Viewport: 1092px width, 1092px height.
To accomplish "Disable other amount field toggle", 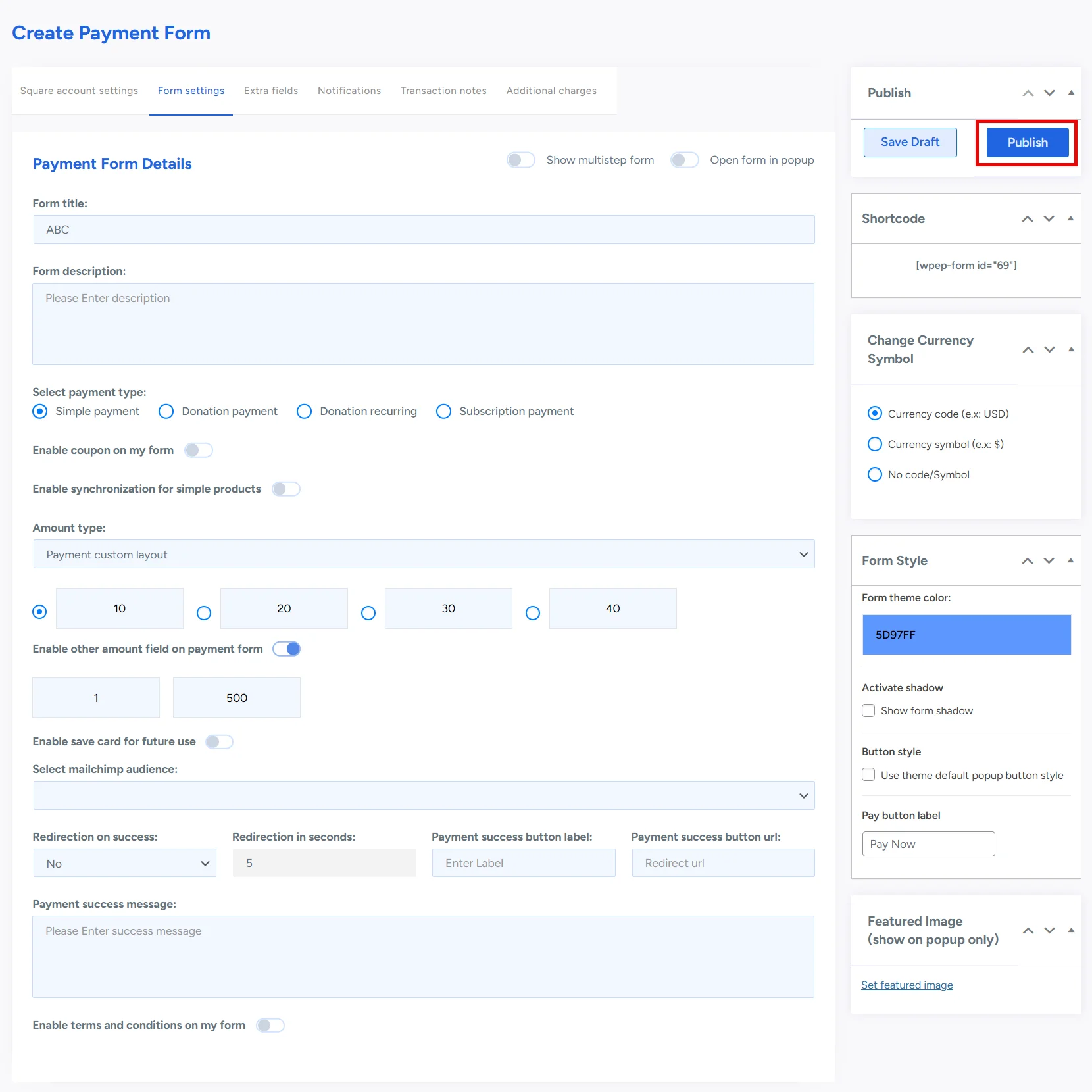I will point(287,649).
